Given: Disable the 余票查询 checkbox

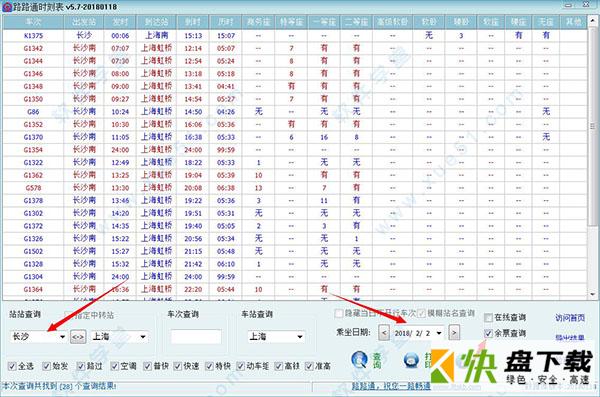Looking at the screenshot, I should [488, 333].
